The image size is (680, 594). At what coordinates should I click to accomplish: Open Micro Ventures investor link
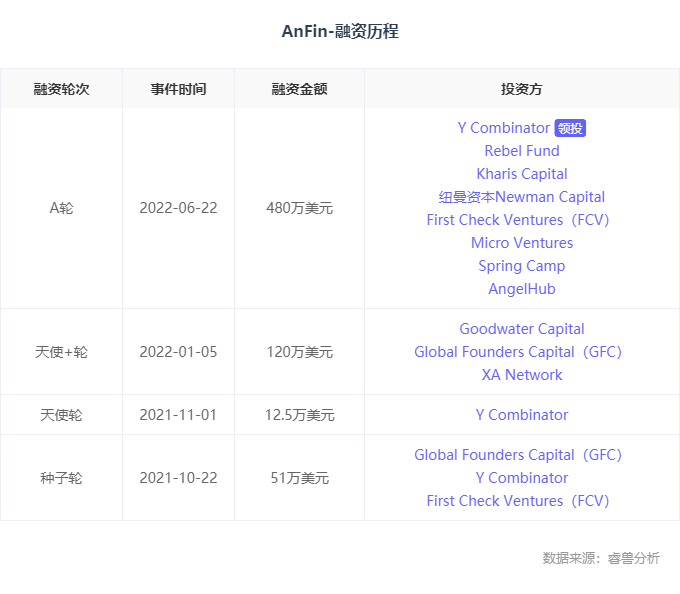[x=522, y=243]
